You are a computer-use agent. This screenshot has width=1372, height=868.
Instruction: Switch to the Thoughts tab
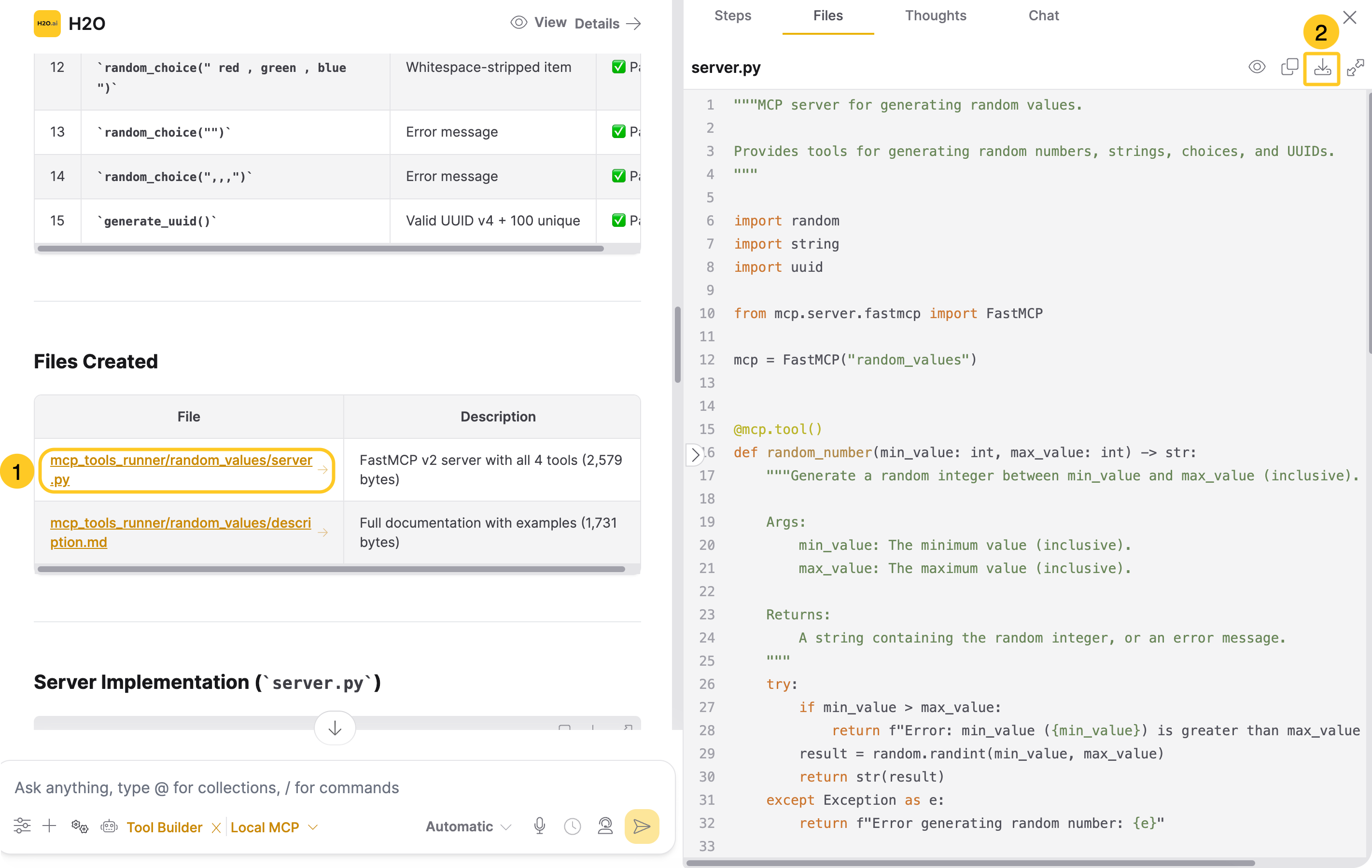(935, 16)
